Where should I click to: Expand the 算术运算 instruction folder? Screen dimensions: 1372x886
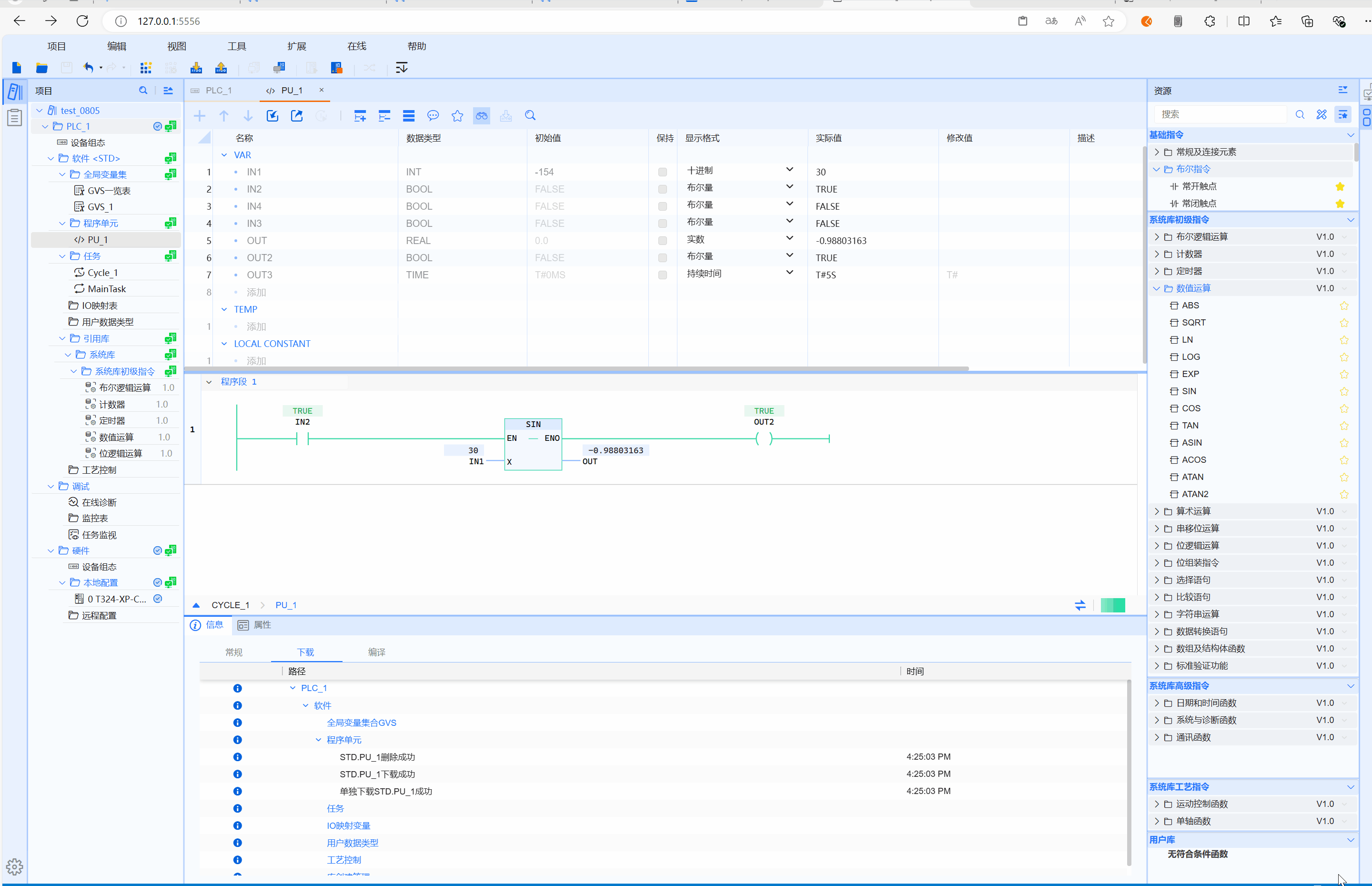point(1156,511)
